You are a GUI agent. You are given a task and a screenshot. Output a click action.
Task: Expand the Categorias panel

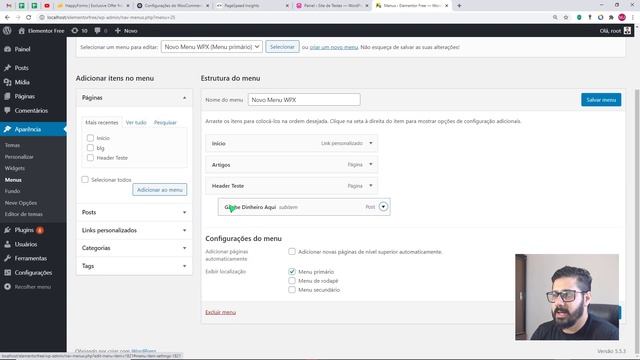[x=184, y=248]
